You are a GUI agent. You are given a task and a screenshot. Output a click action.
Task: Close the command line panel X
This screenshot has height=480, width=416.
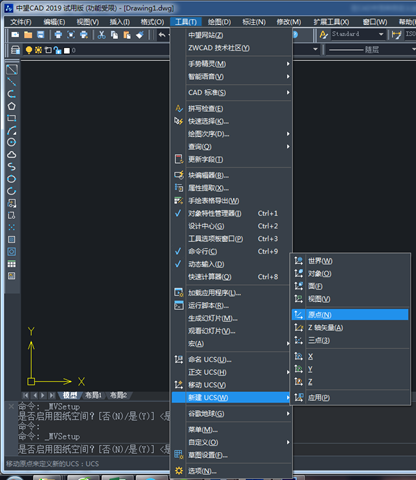(x=11, y=406)
